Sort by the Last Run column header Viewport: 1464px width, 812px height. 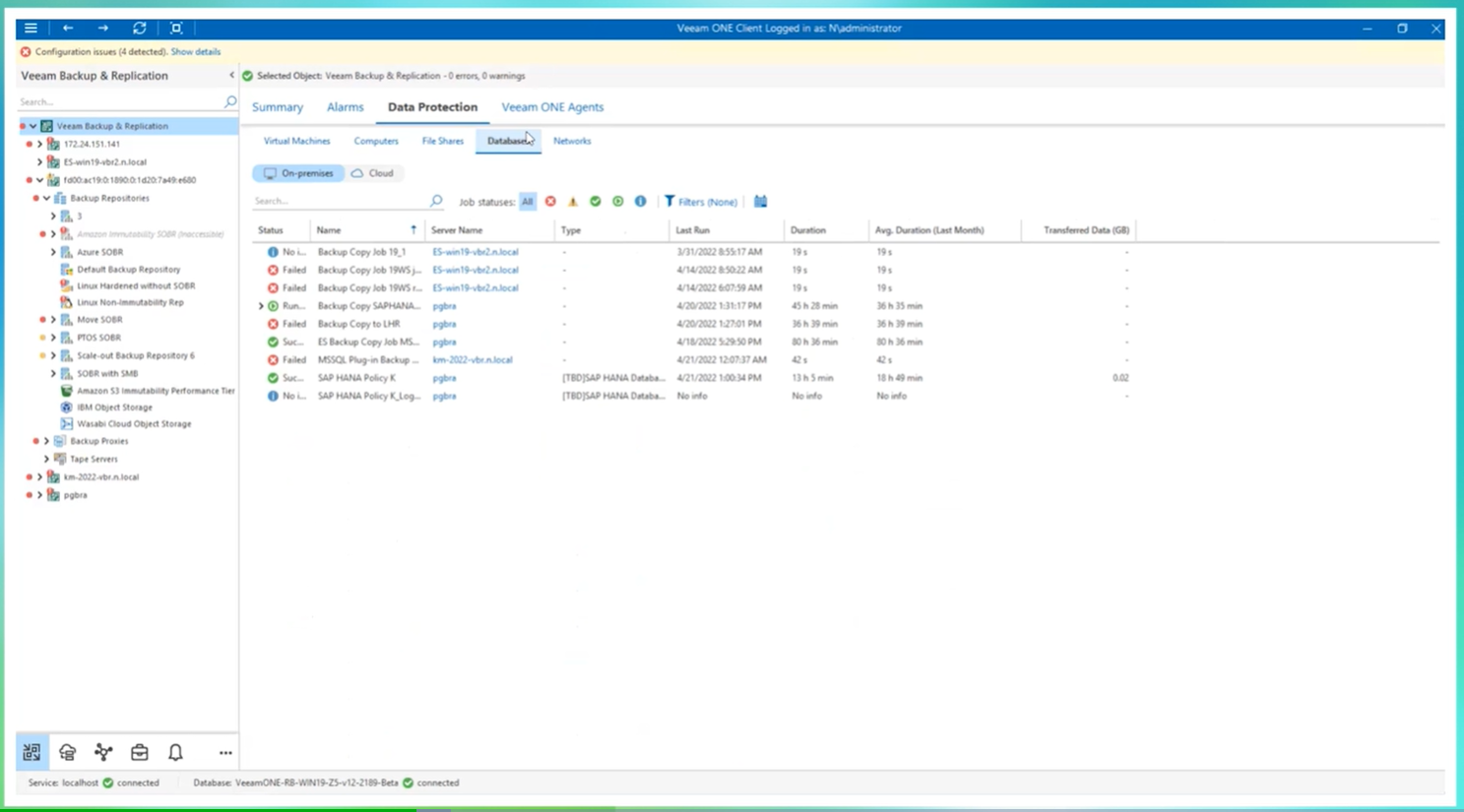coord(727,230)
